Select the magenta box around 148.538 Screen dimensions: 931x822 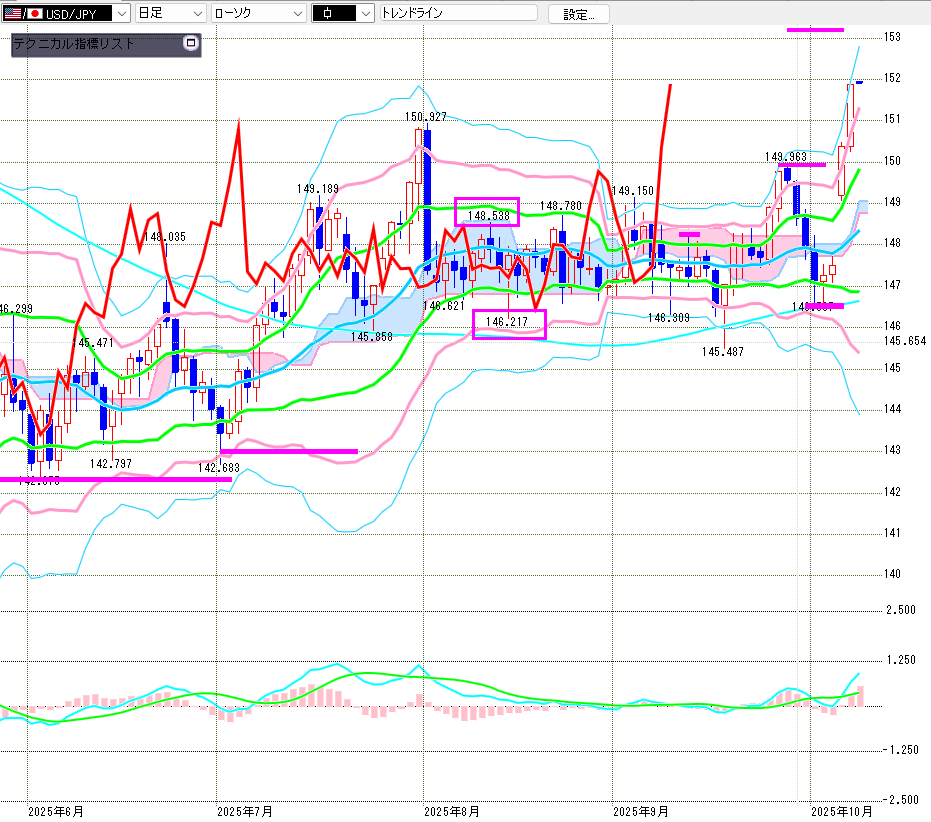pyautogui.click(x=487, y=212)
